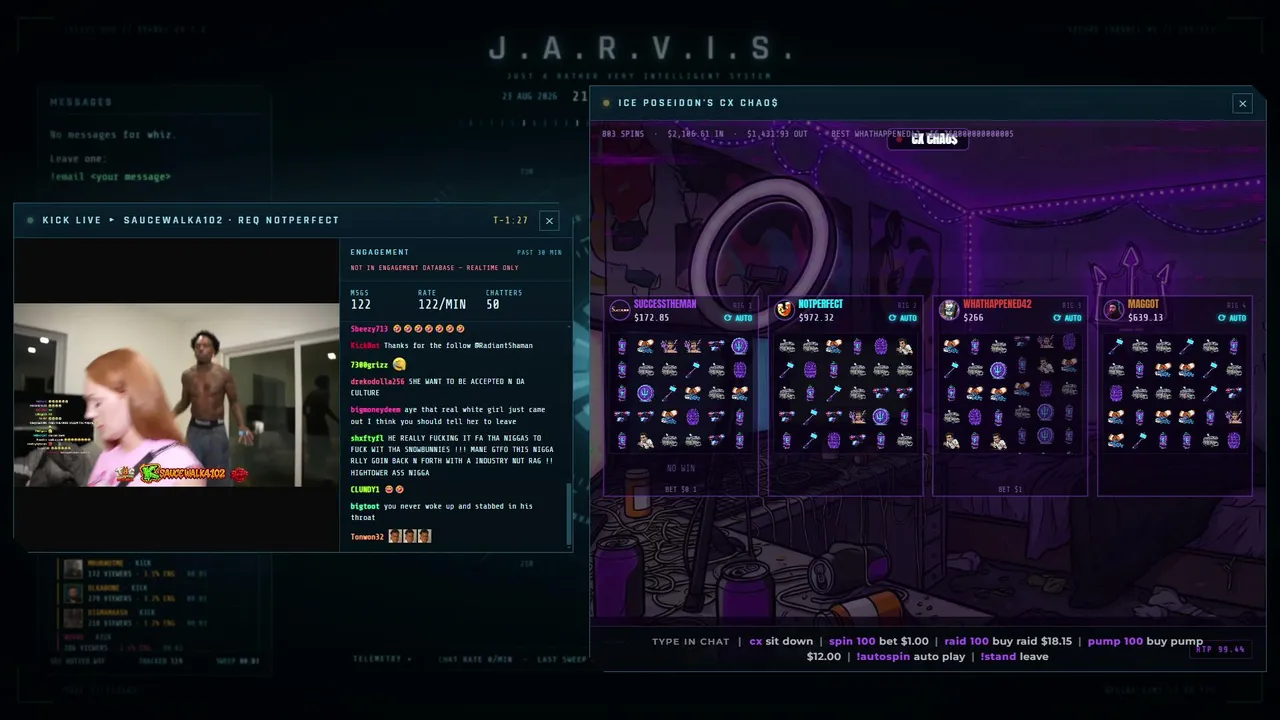Click the "raid 100" command hint
The image size is (1280, 720).
pos(967,641)
